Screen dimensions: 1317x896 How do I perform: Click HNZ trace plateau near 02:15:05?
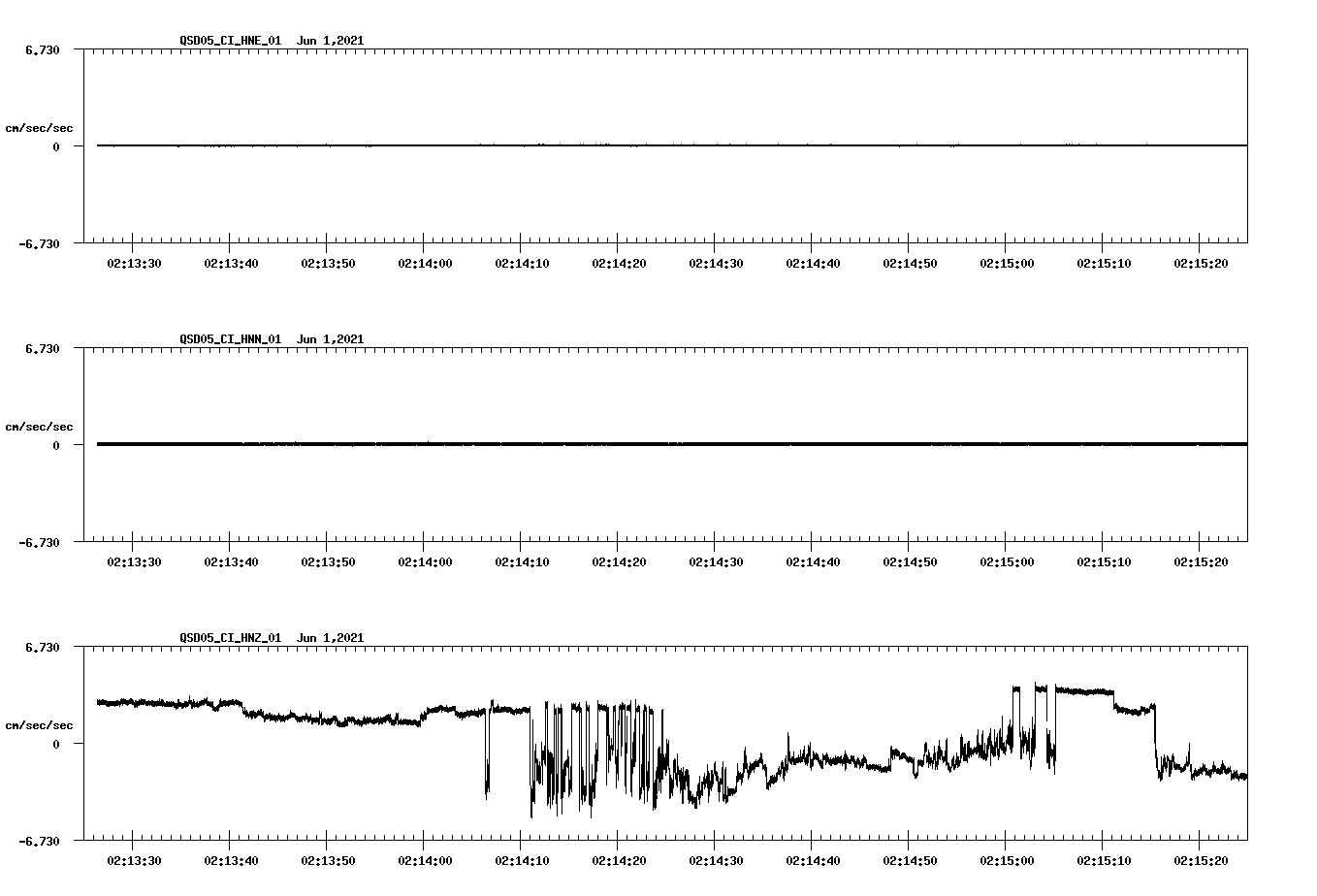(x=1084, y=691)
